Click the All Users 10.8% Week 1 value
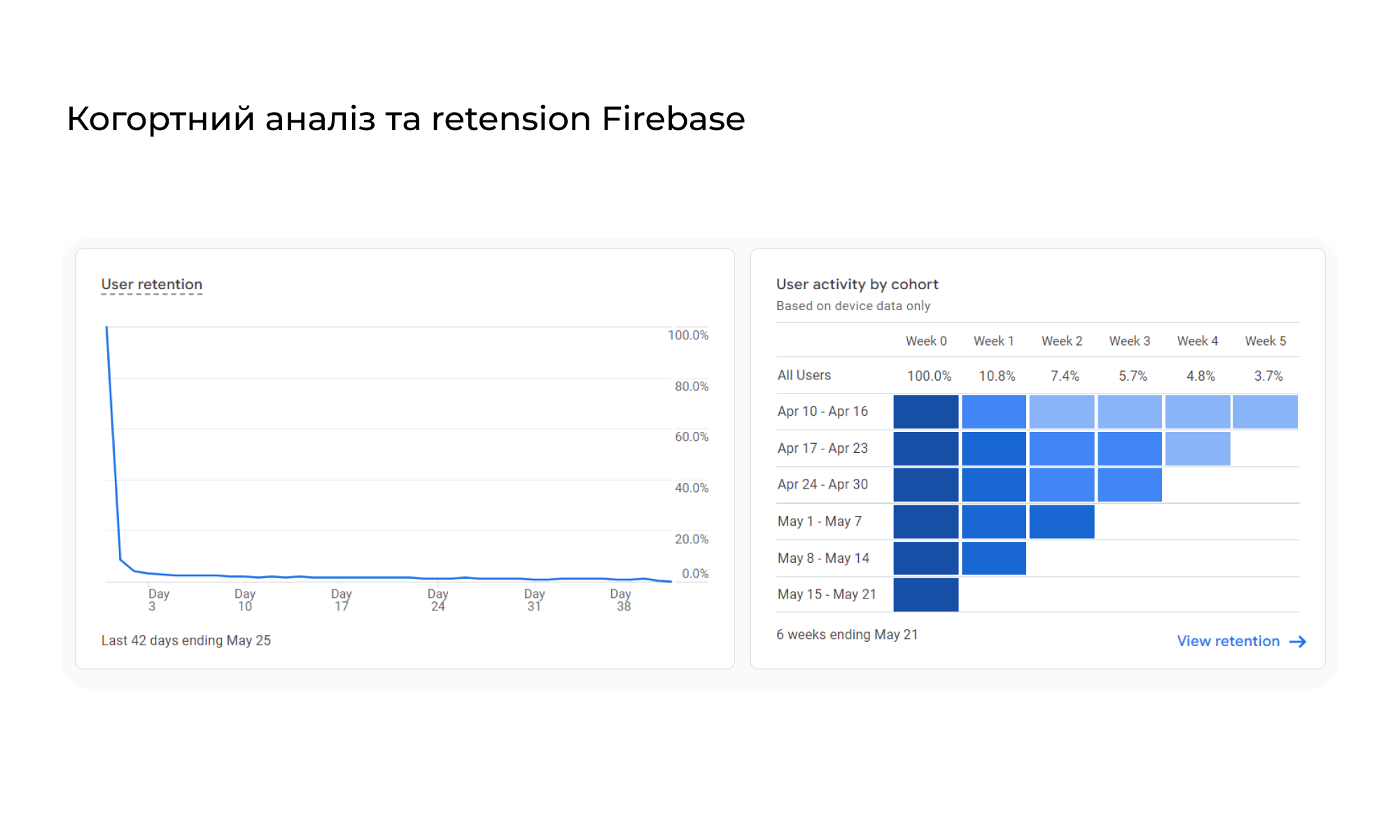 click(x=997, y=376)
